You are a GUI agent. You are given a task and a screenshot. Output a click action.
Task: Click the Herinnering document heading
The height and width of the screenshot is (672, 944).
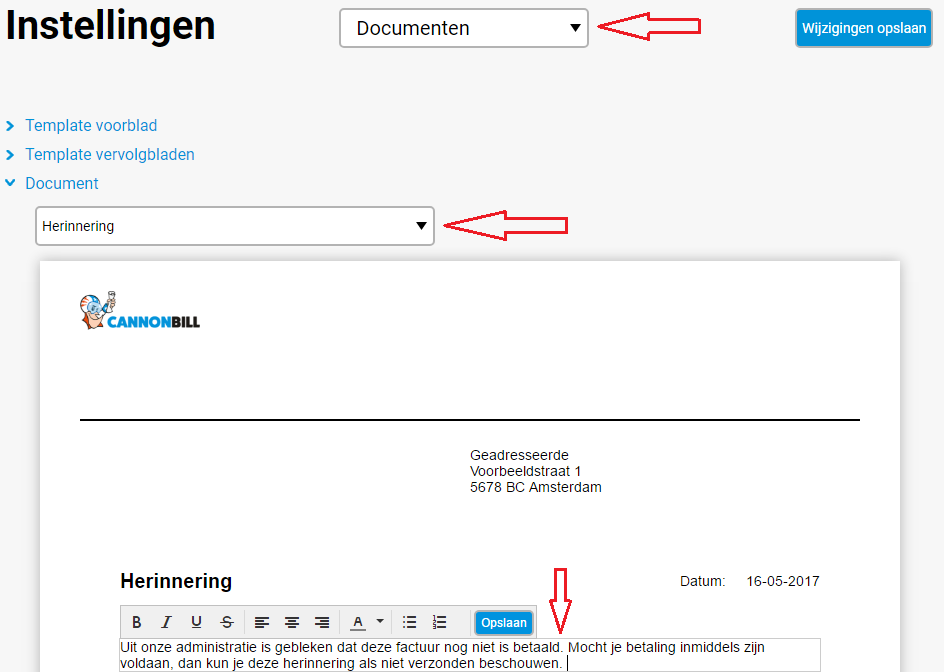(176, 581)
